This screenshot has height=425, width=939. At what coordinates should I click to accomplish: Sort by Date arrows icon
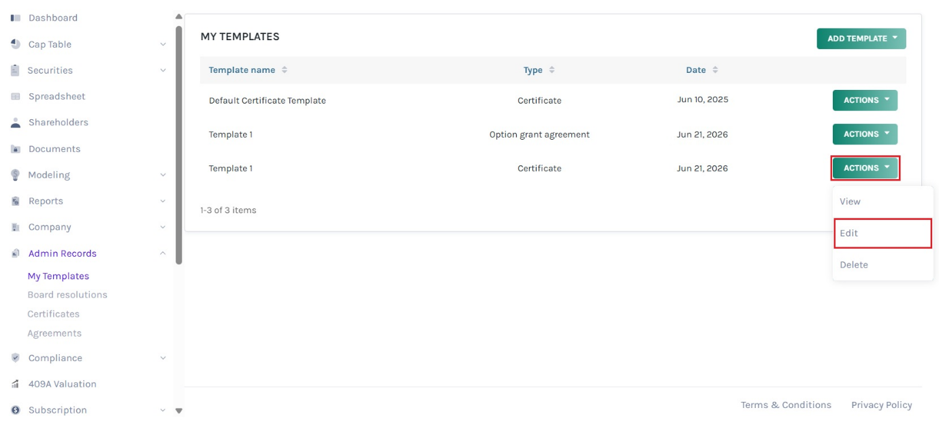coord(715,70)
